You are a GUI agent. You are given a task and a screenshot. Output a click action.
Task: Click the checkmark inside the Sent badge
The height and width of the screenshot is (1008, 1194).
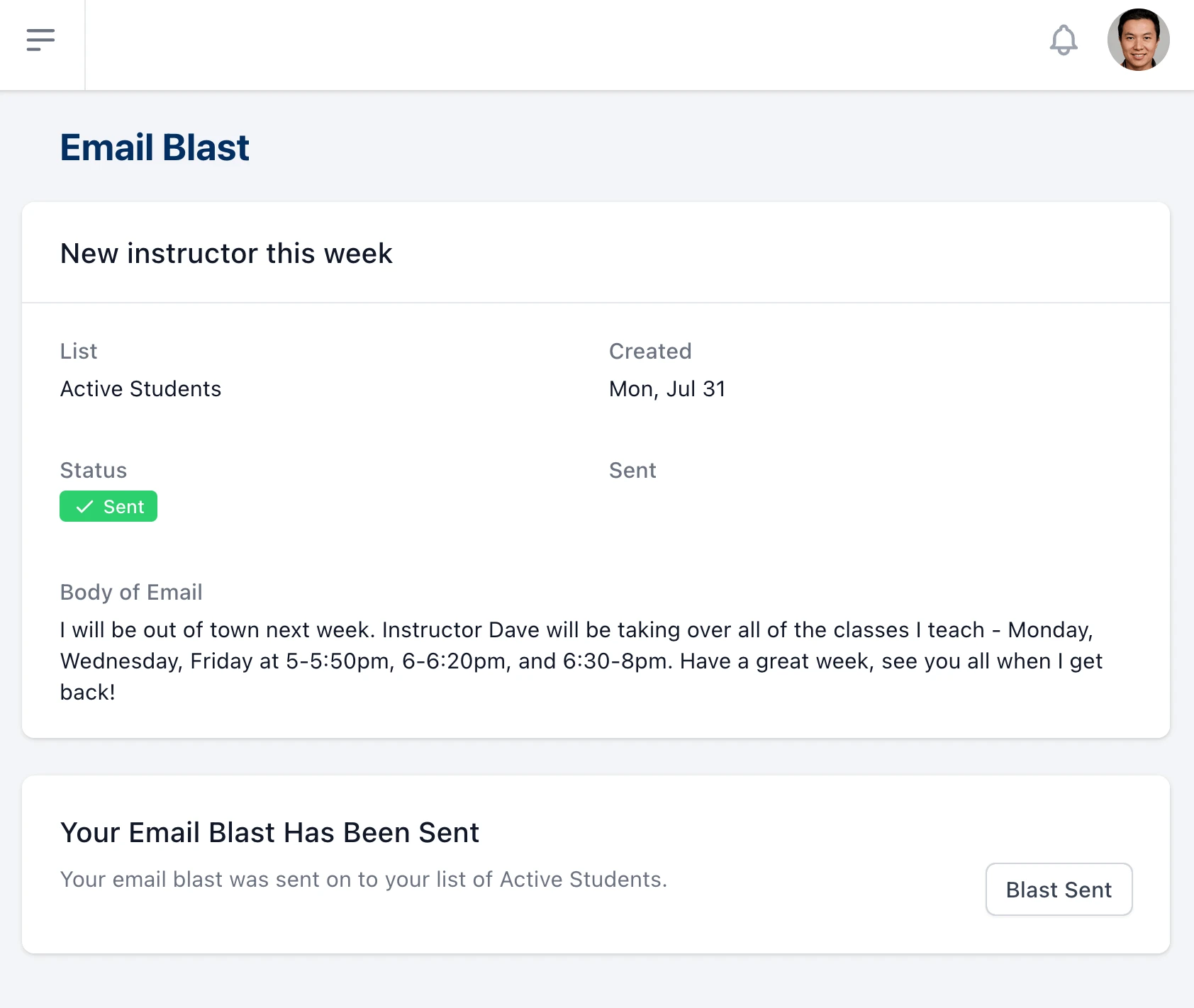84,506
